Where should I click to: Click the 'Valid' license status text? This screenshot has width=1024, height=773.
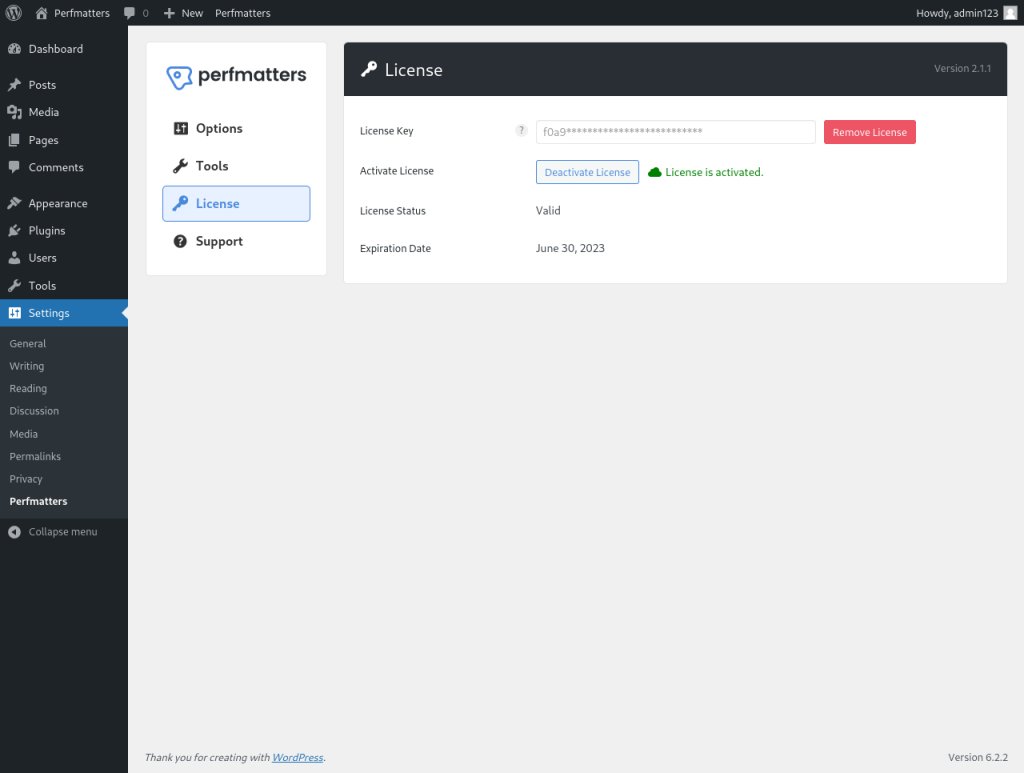pyautogui.click(x=548, y=210)
